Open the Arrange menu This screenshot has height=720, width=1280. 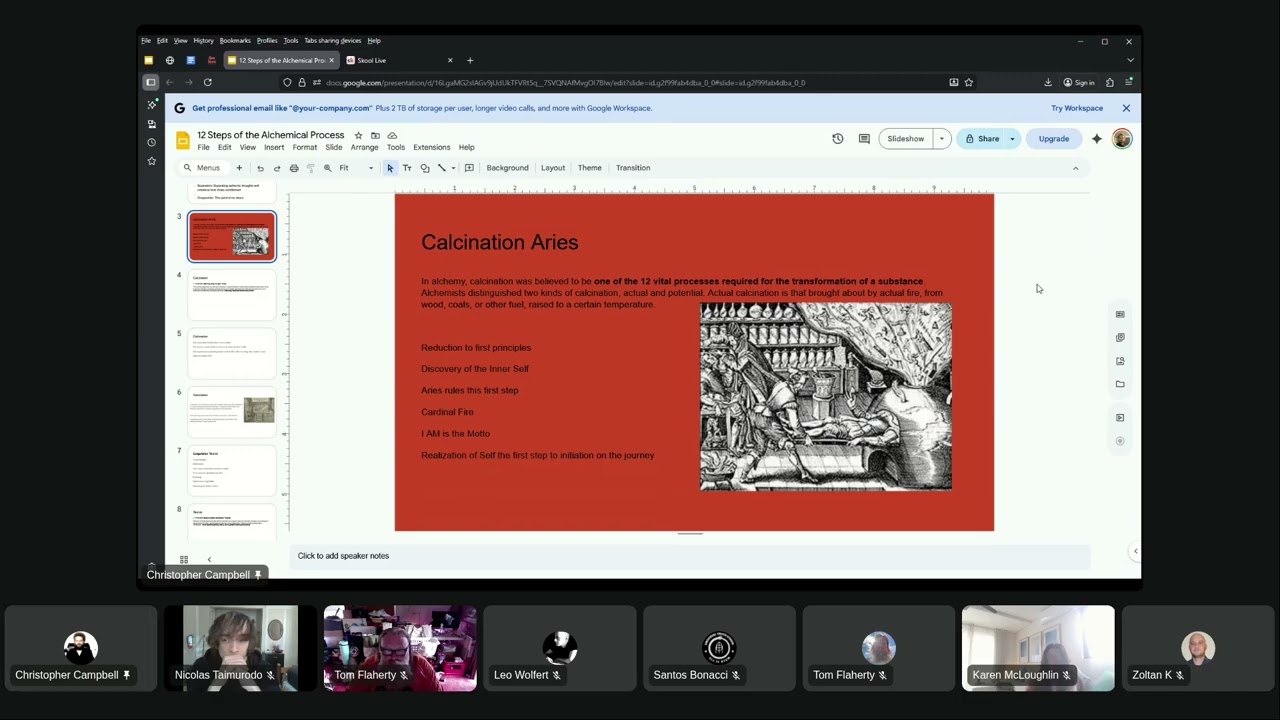tap(364, 147)
